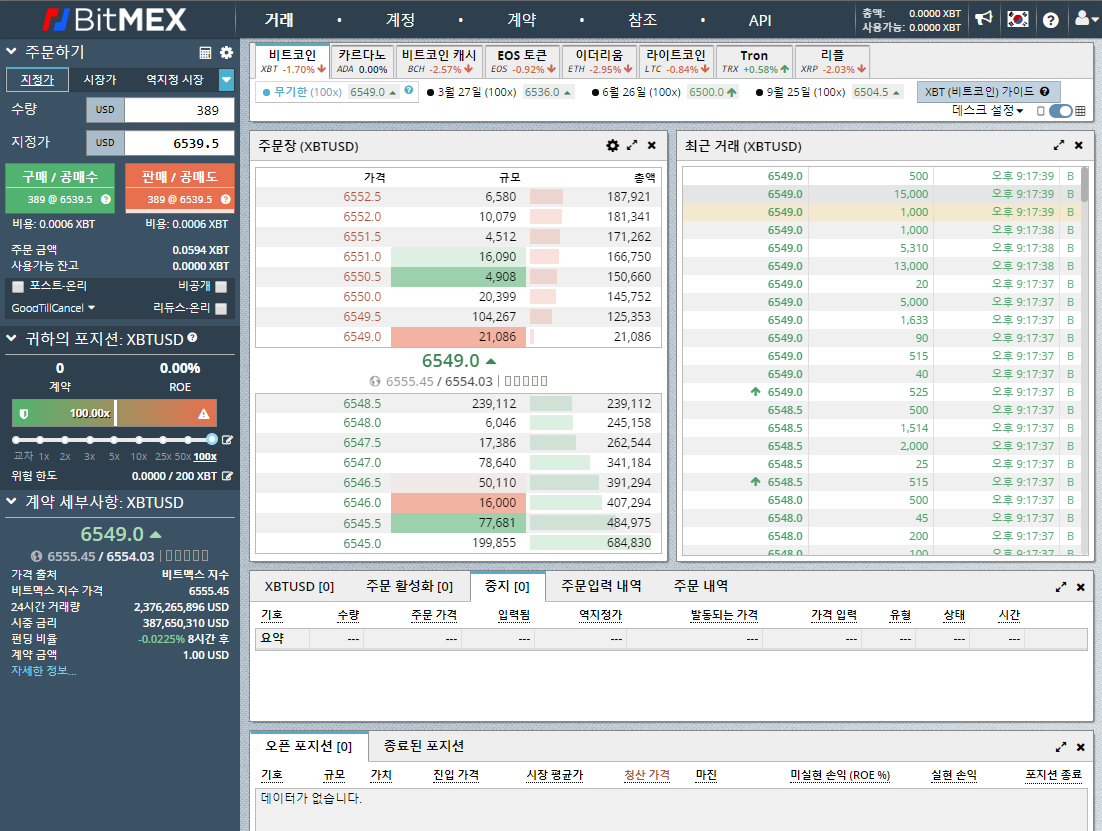This screenshot has height=831, width=1102.
Task: Click warning triangle on leverage bar
Action: point(204,413)
